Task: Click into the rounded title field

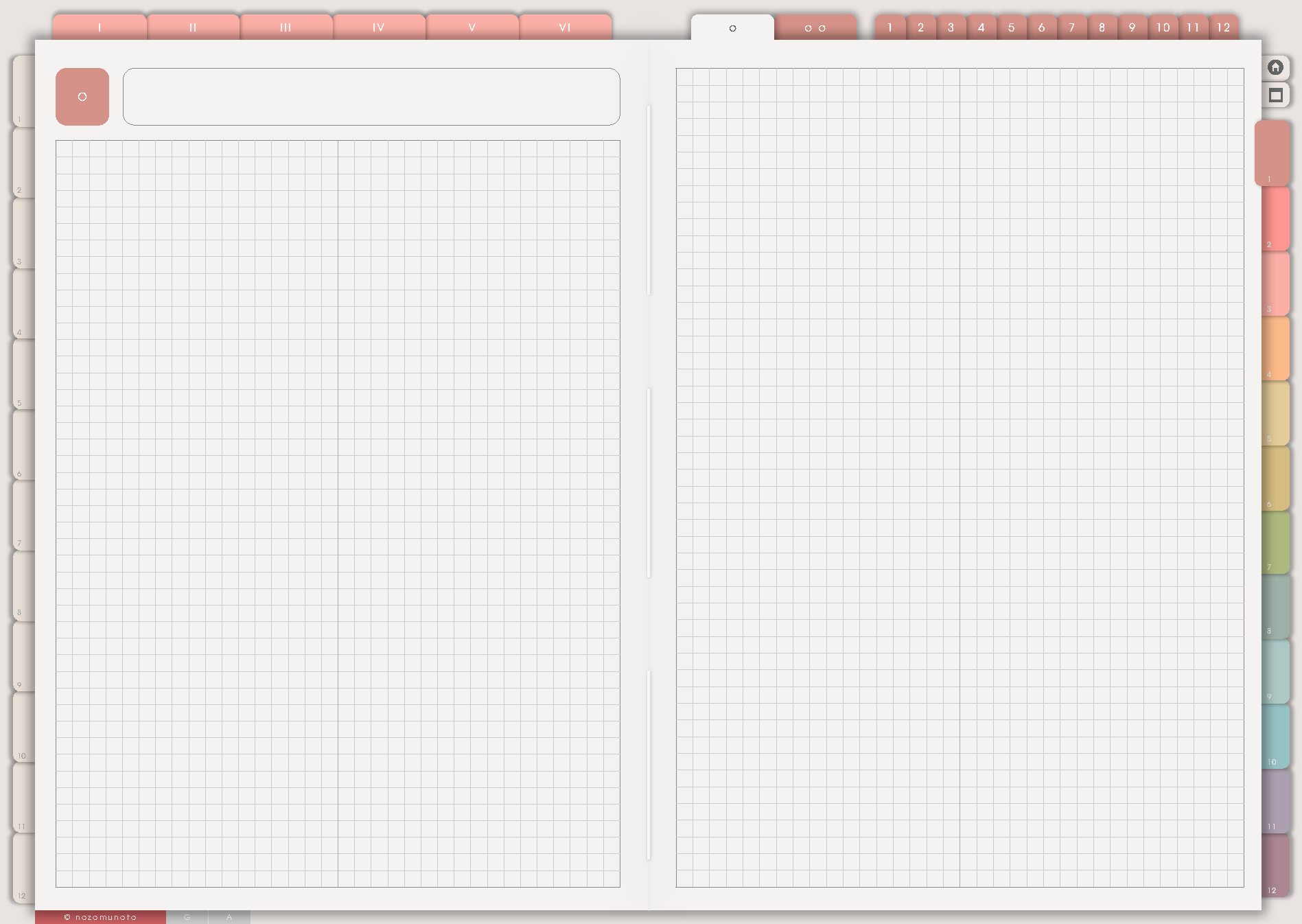Action: coord(371,97)
